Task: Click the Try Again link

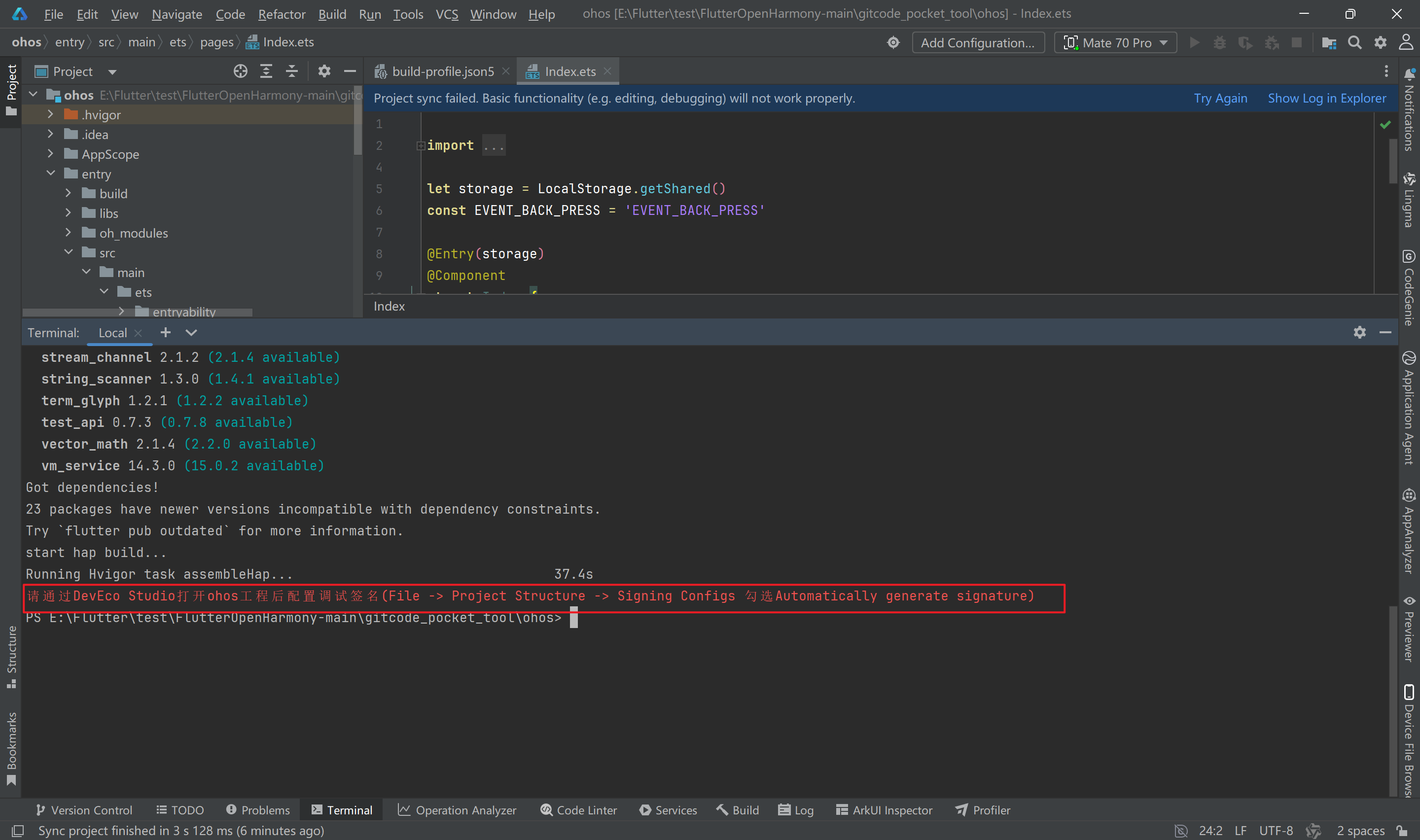Action: [x=1220, y=99]
